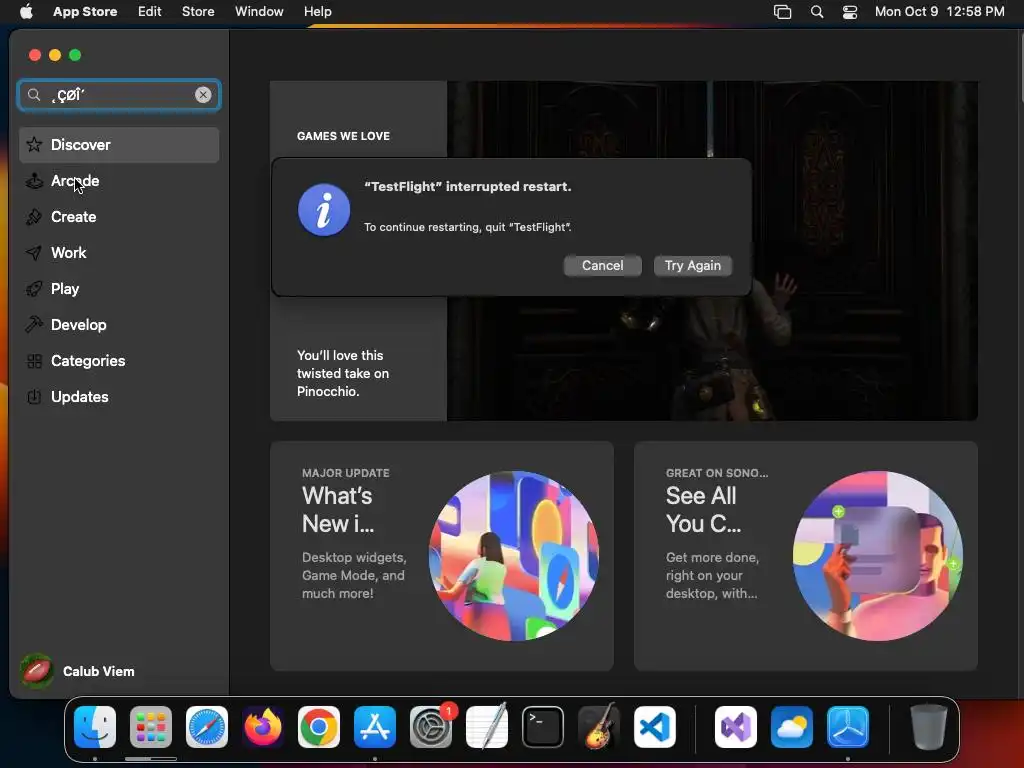Focus the App Store search field
Image resolution: width=1024 pixels, height=768 pixels.
119,95
